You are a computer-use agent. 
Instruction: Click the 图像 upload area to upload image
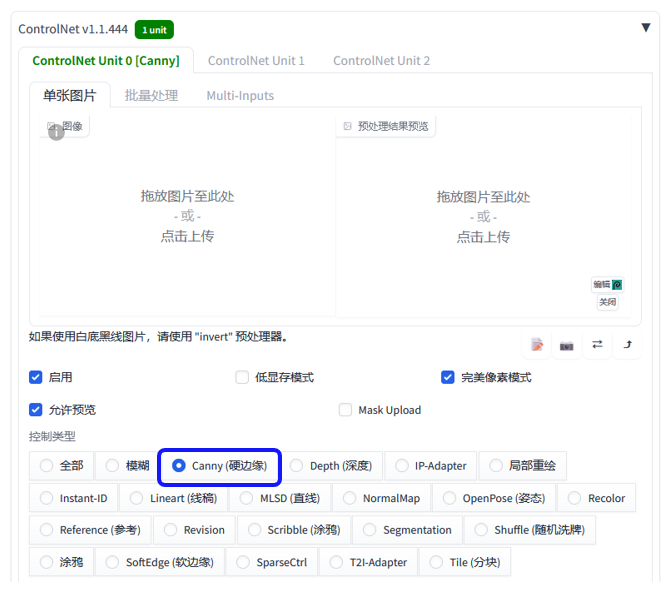[x=187, y=216]
